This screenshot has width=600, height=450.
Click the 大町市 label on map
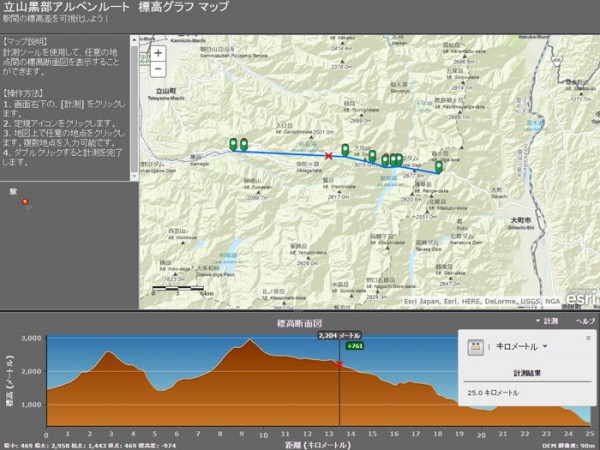tap(521, 221)
